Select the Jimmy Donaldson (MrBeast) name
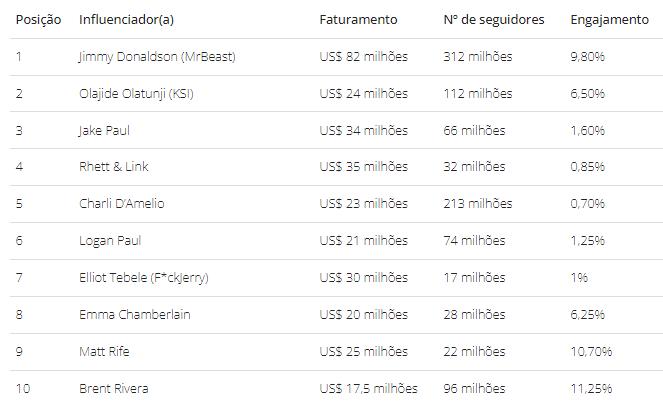Viewport: 663px width, 403px height. click(x=157, y=57)
